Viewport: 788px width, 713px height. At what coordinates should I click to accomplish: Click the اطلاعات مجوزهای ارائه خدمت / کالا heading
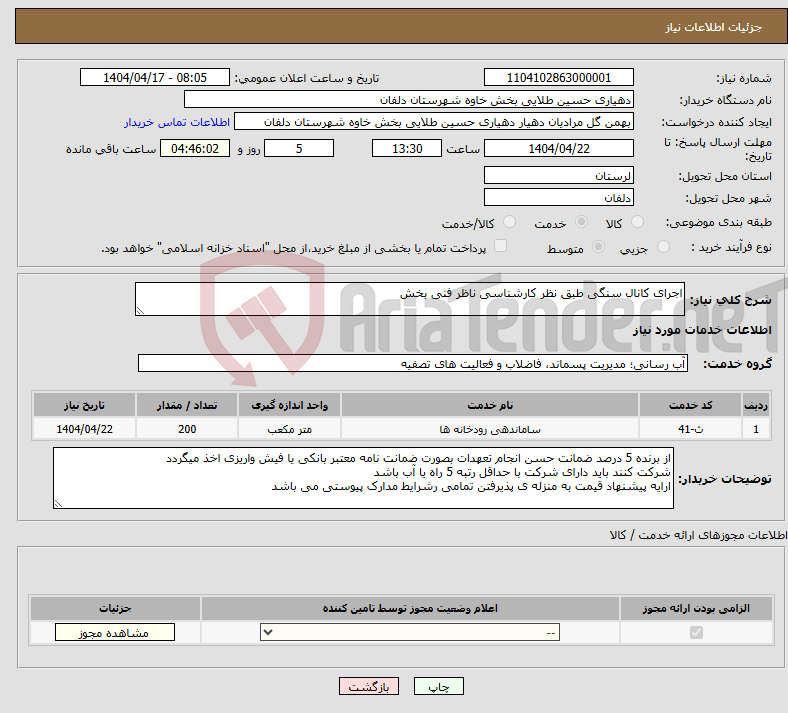(x=699, y=535)
